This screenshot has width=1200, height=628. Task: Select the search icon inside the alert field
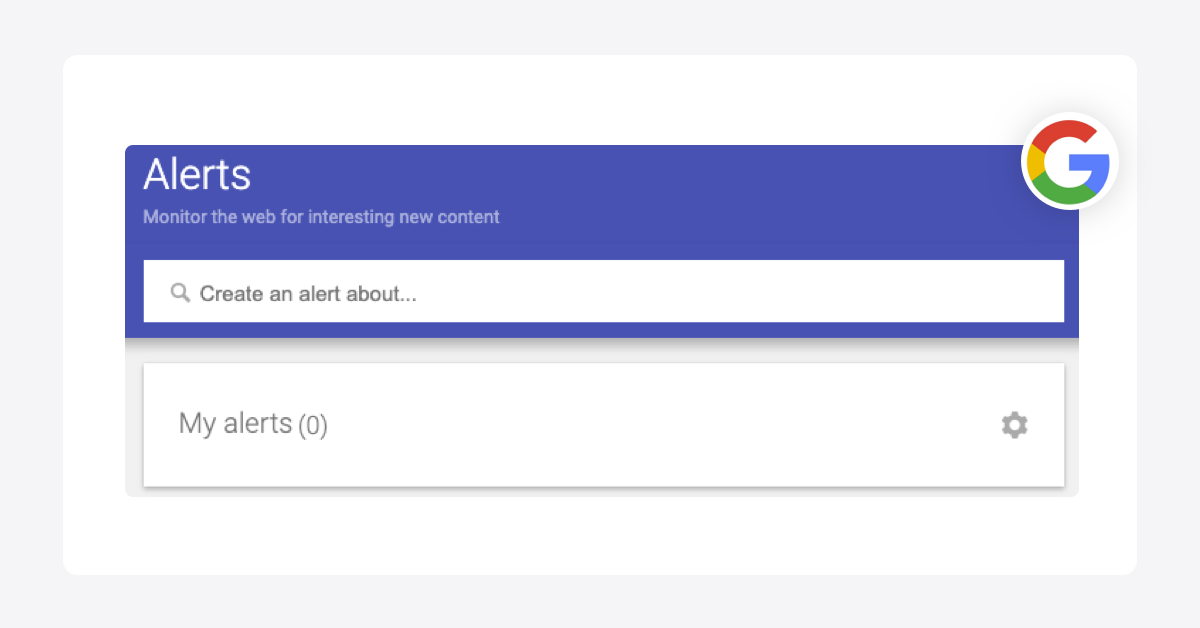181,292
